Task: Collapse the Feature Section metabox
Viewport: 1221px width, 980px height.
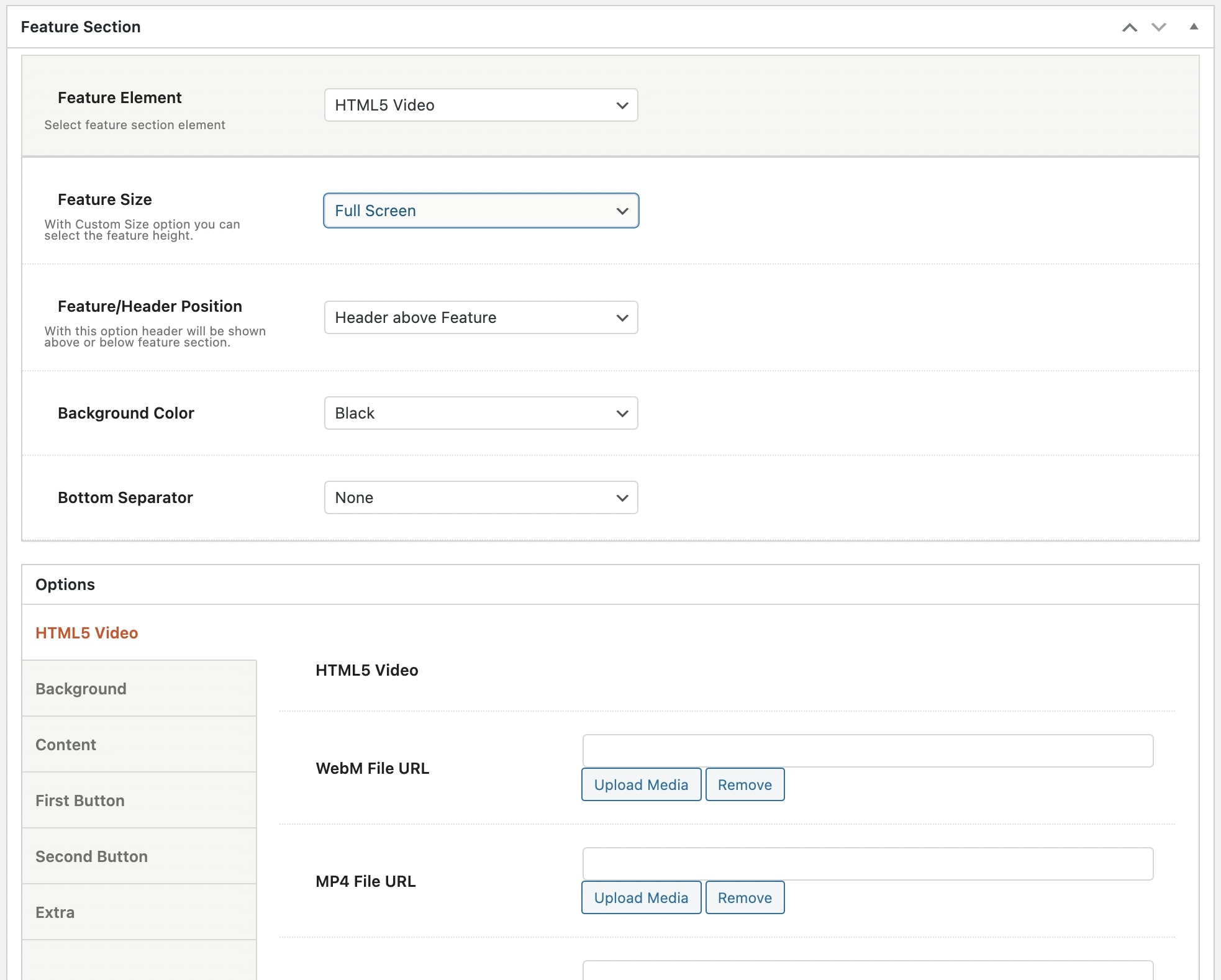Action: point(1194,27)
